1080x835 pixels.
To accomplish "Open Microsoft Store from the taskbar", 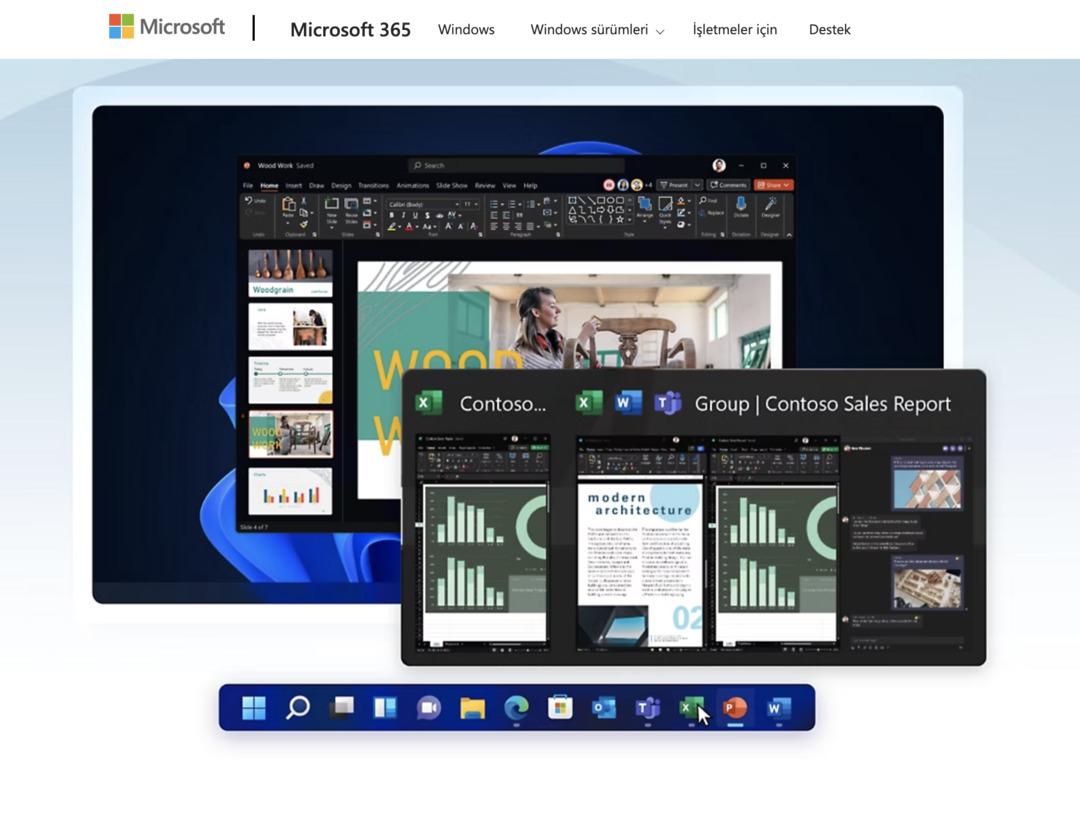I will point(560,708).
